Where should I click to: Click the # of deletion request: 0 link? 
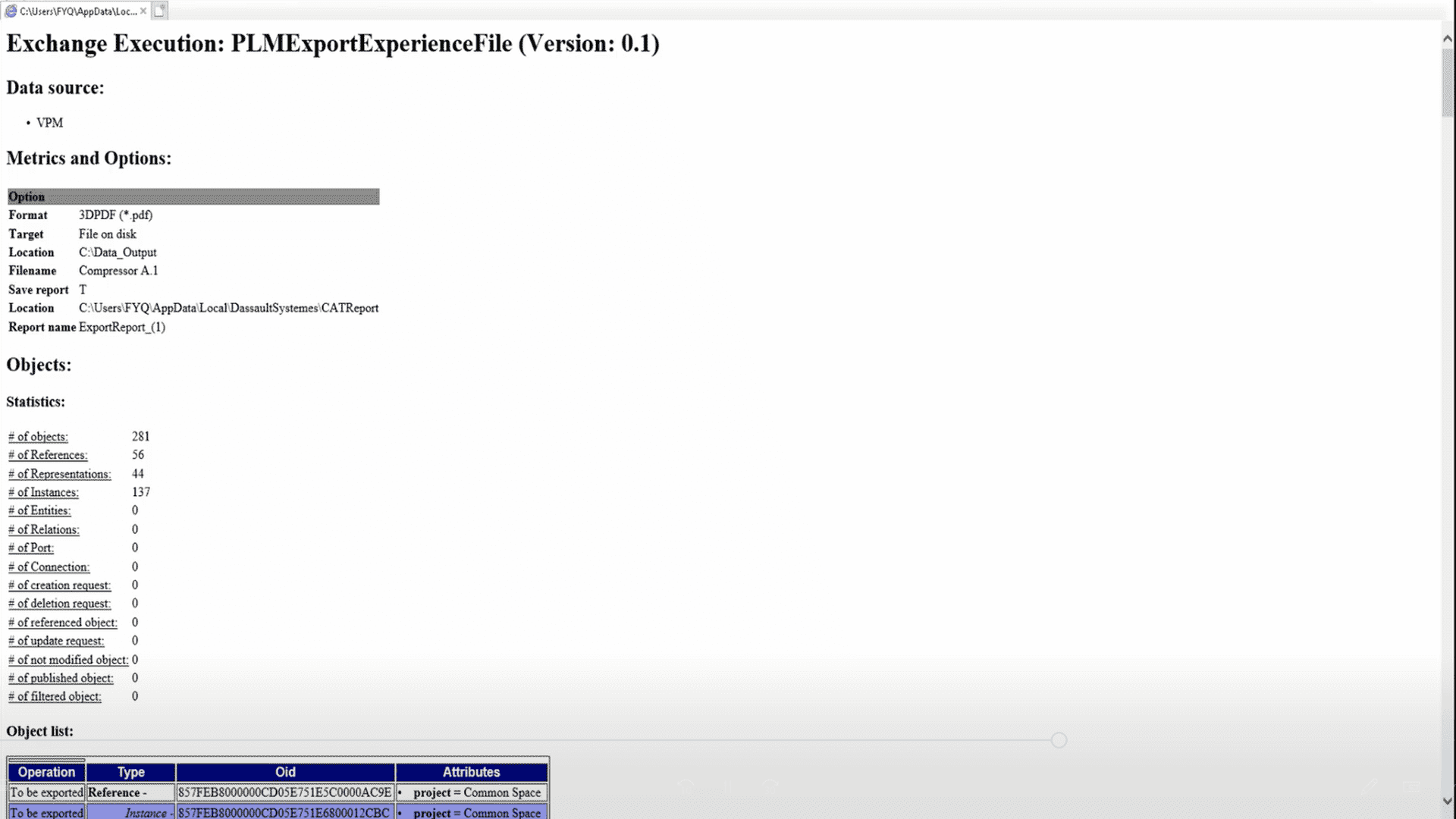pos(58,603)
